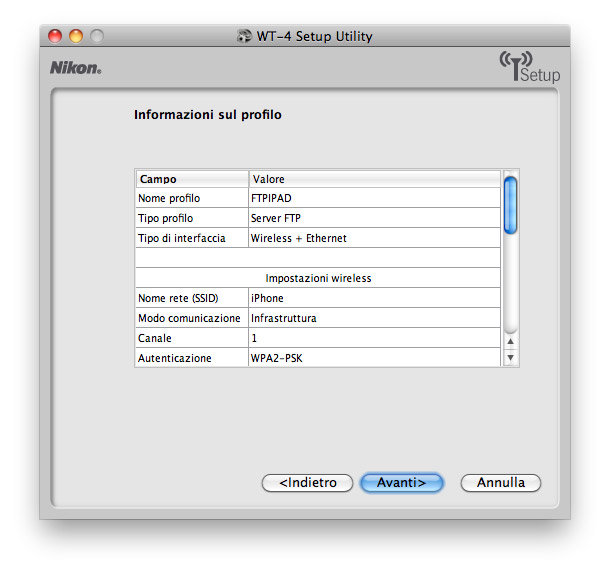Click the scroll up arrow
The width and height of the screenshot is (610, 574).
(510, 341)
